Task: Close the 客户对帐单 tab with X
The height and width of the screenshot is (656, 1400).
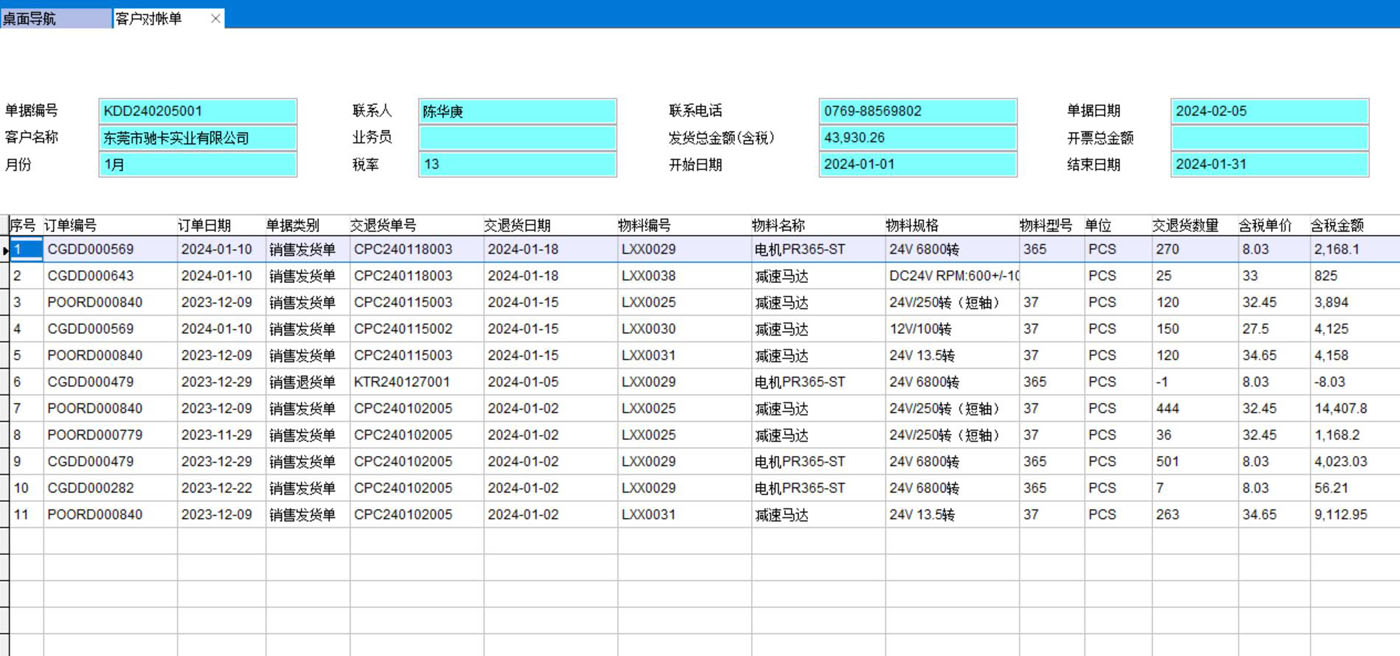Action: 215,18
